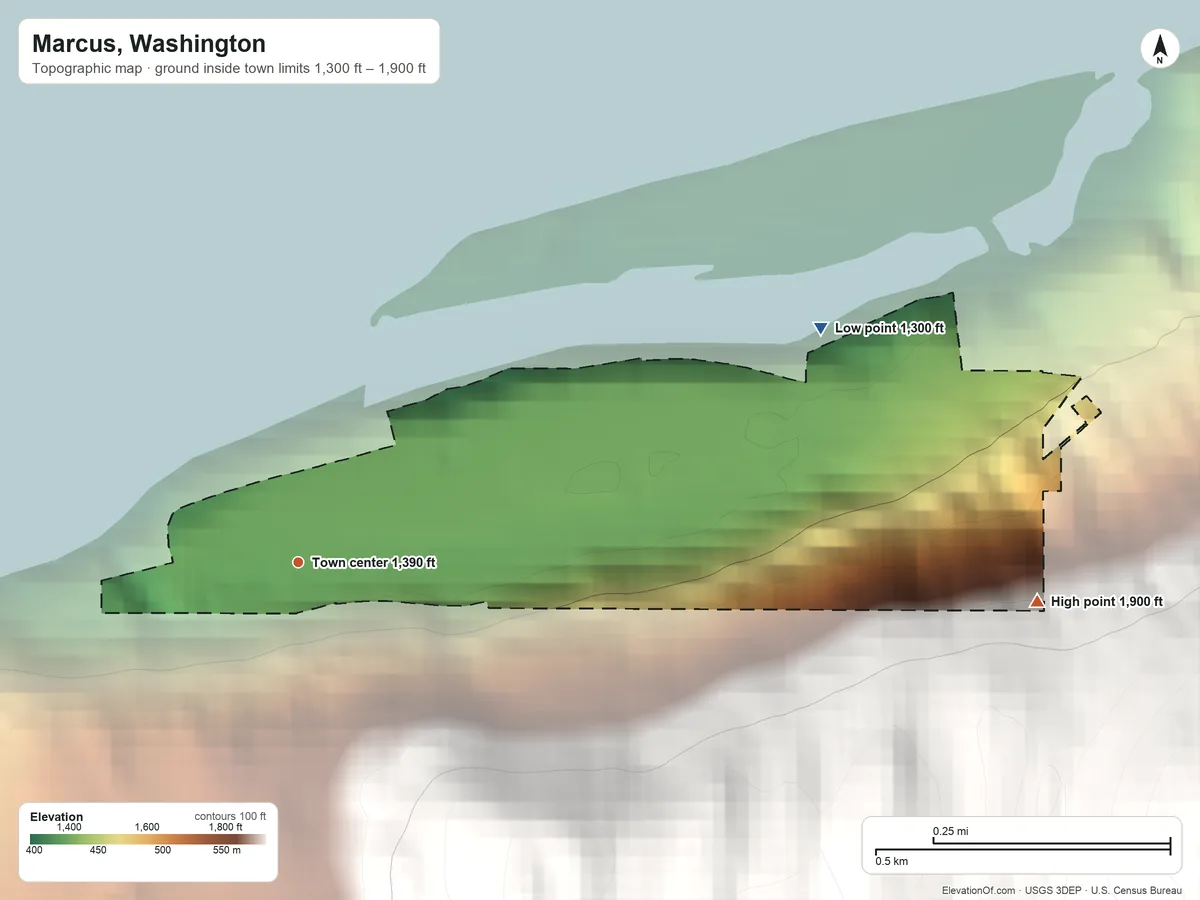Image resolution: width=1200 pixels, height=900 pixels.
Task: Click the '1,600' legend tick label
Action: [x=147, y=827]
